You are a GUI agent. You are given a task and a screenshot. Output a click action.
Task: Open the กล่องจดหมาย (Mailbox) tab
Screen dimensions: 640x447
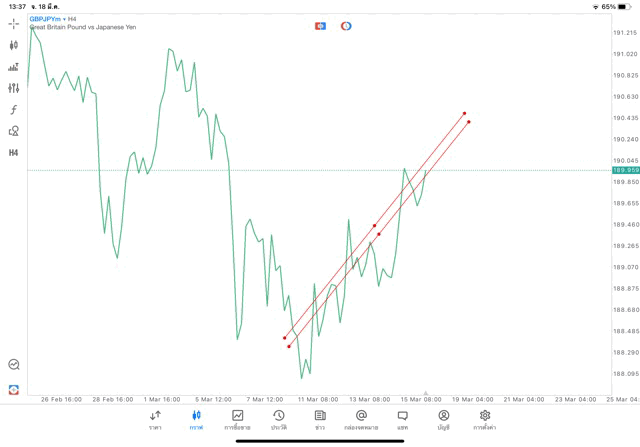click(x=361, y=419)
